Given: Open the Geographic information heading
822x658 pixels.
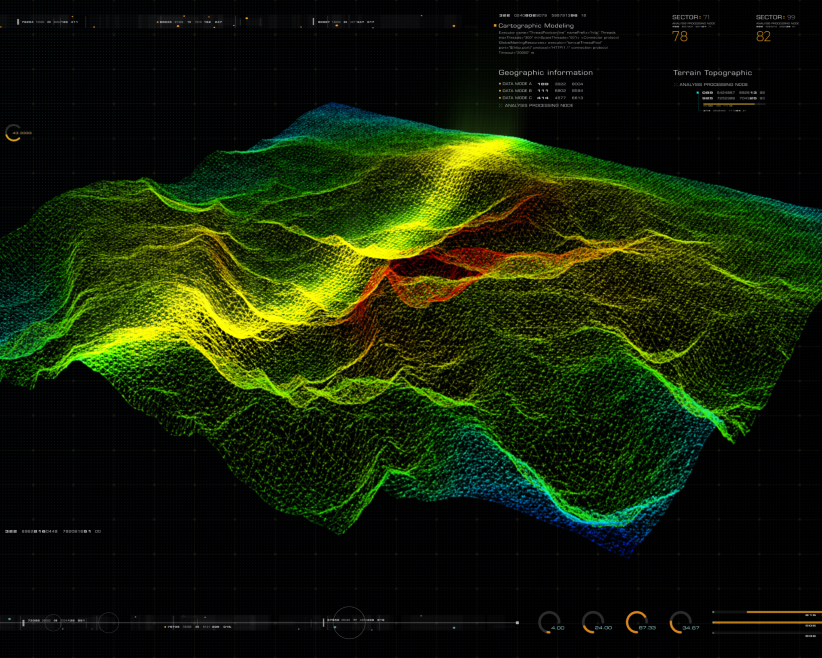Looking at the screenshot, I should (545, 72).
